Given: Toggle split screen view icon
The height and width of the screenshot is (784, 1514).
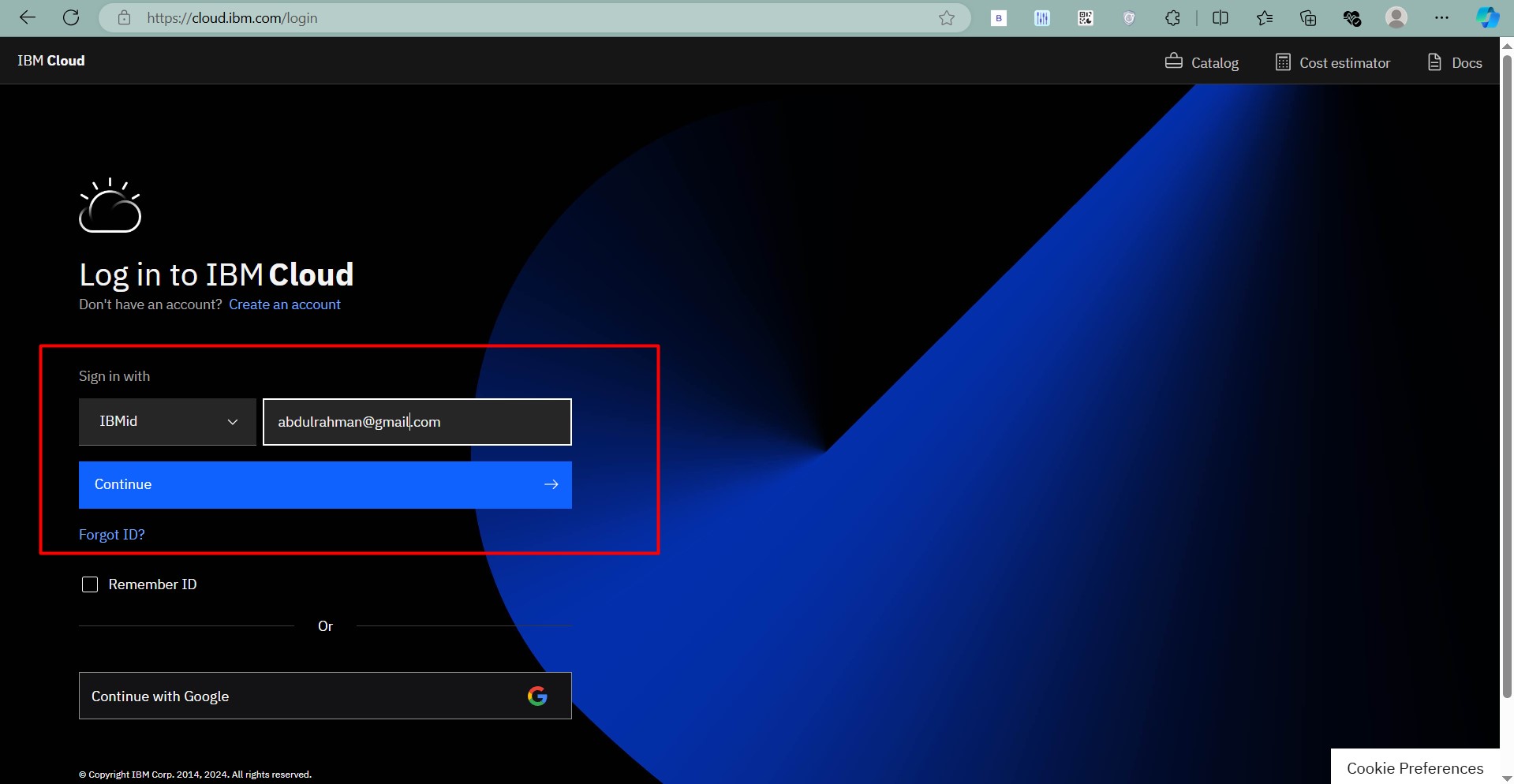Looking at the screenshot, I should [1221, 18].
